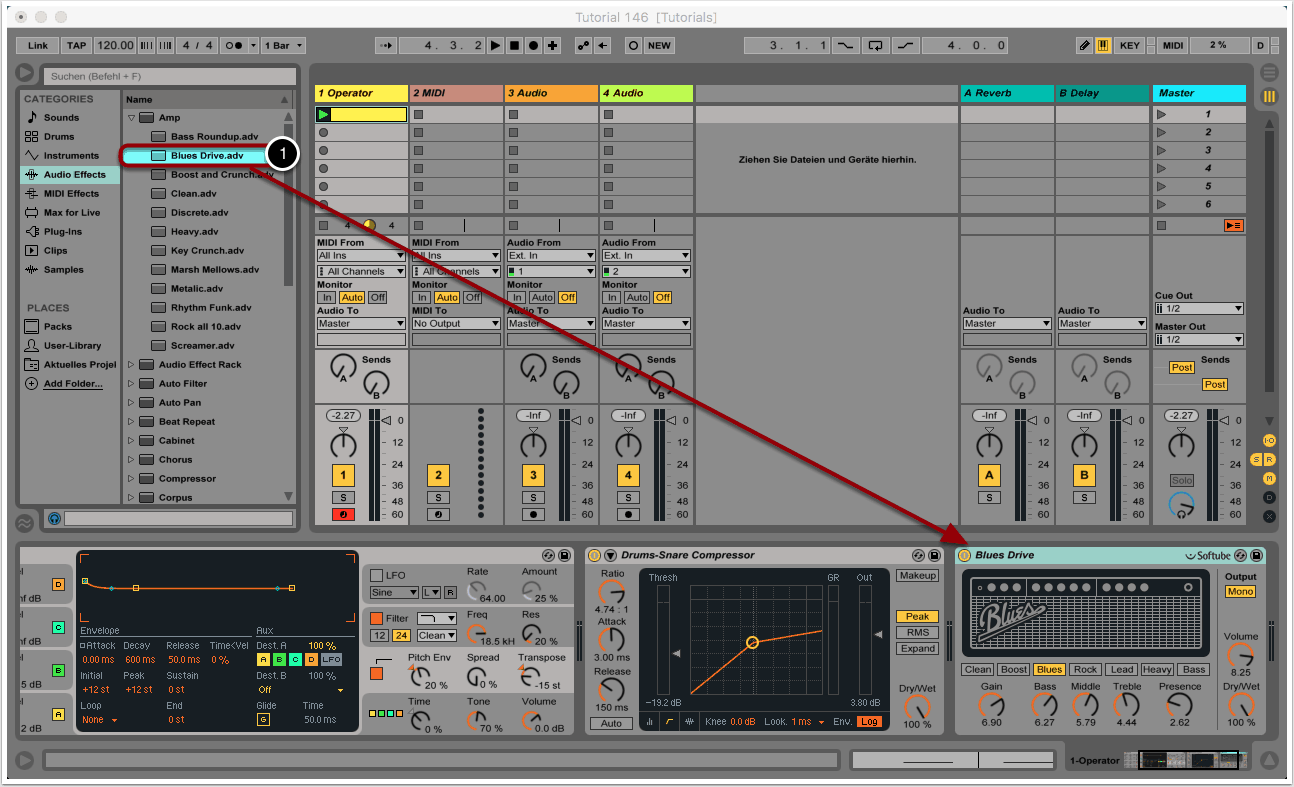Launch the clip in 1 Operator track

[x=323, y=115]
